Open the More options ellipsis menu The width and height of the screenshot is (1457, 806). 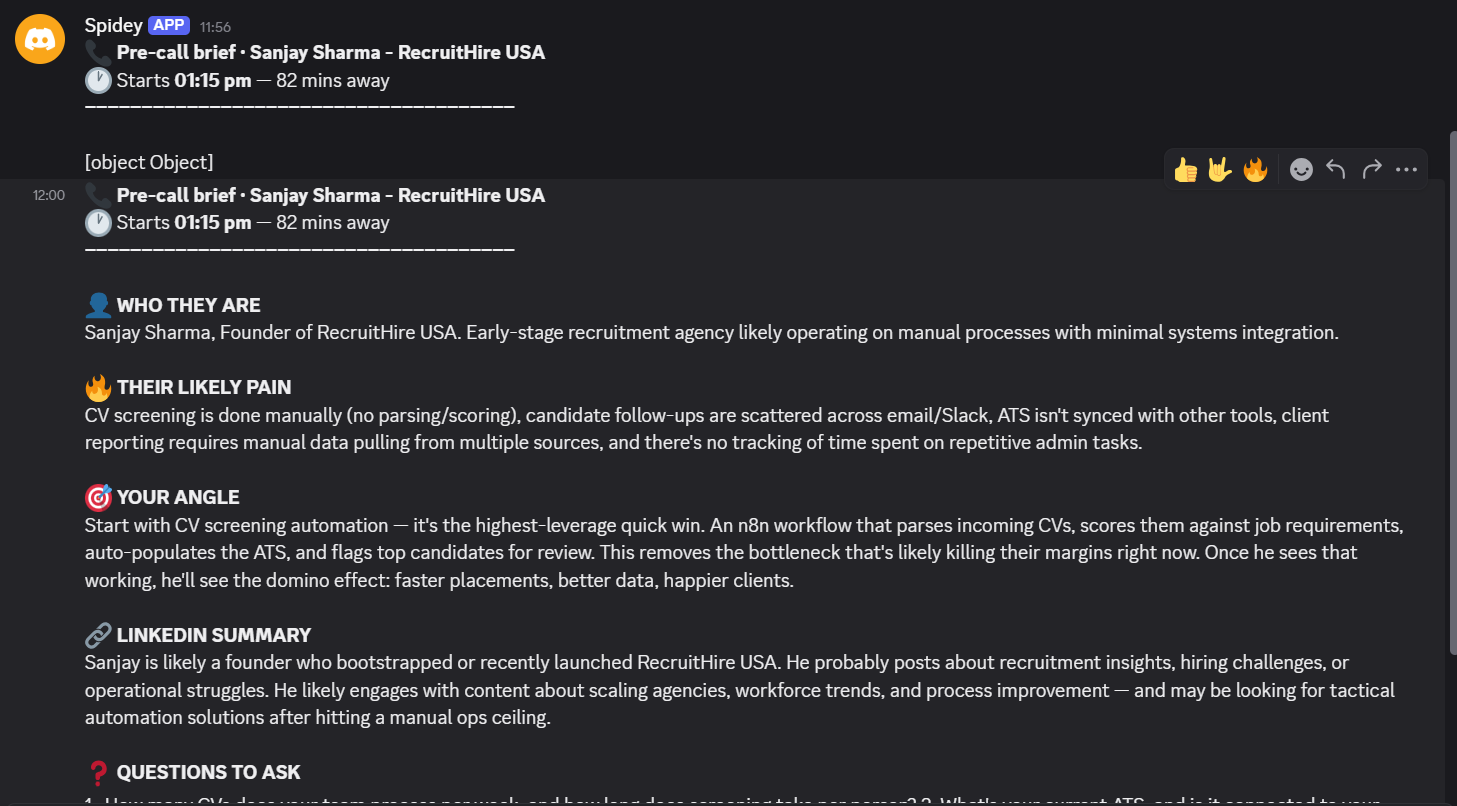coord(1407,169)
